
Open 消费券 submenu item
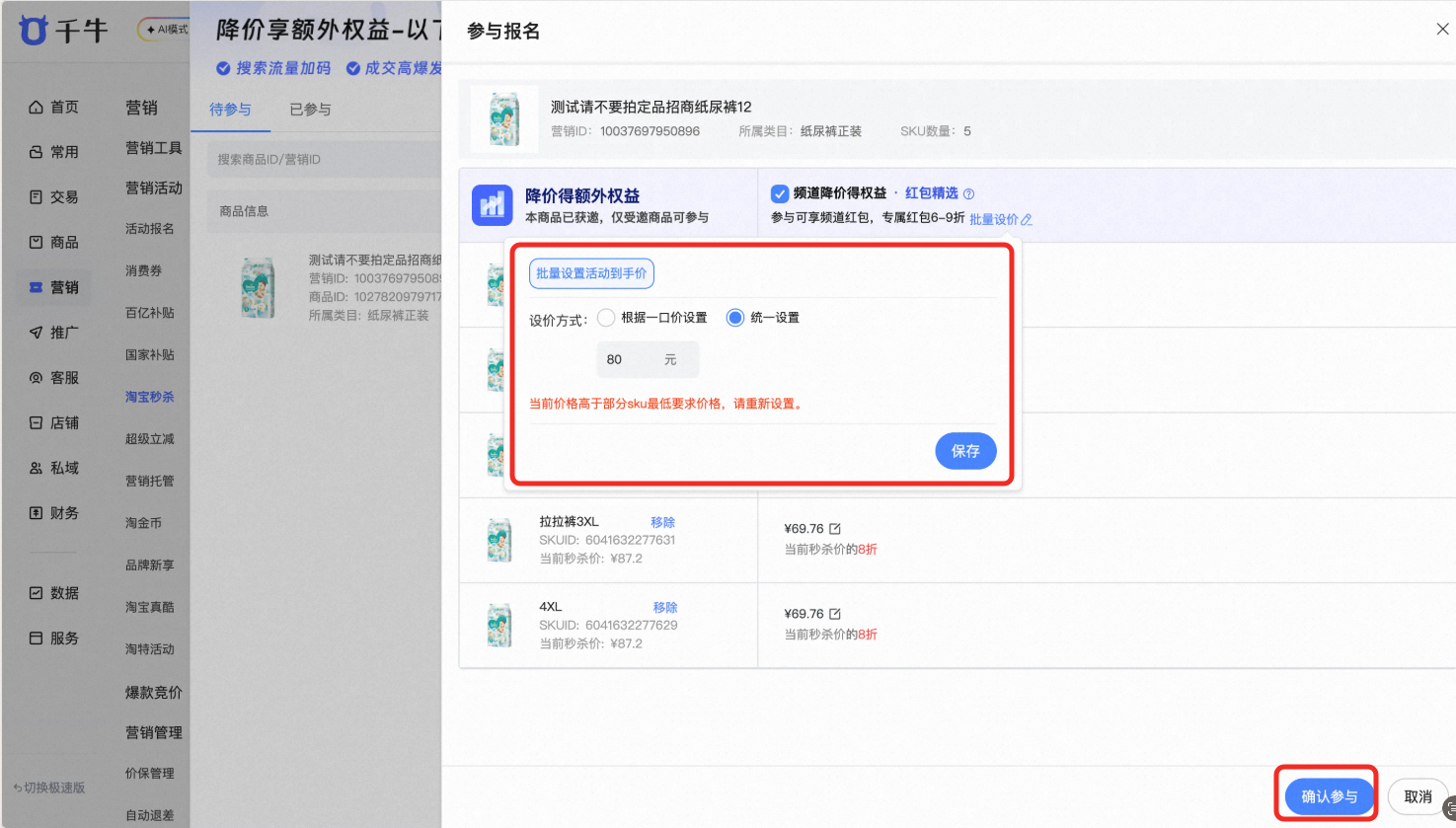[x=143, y=270]
